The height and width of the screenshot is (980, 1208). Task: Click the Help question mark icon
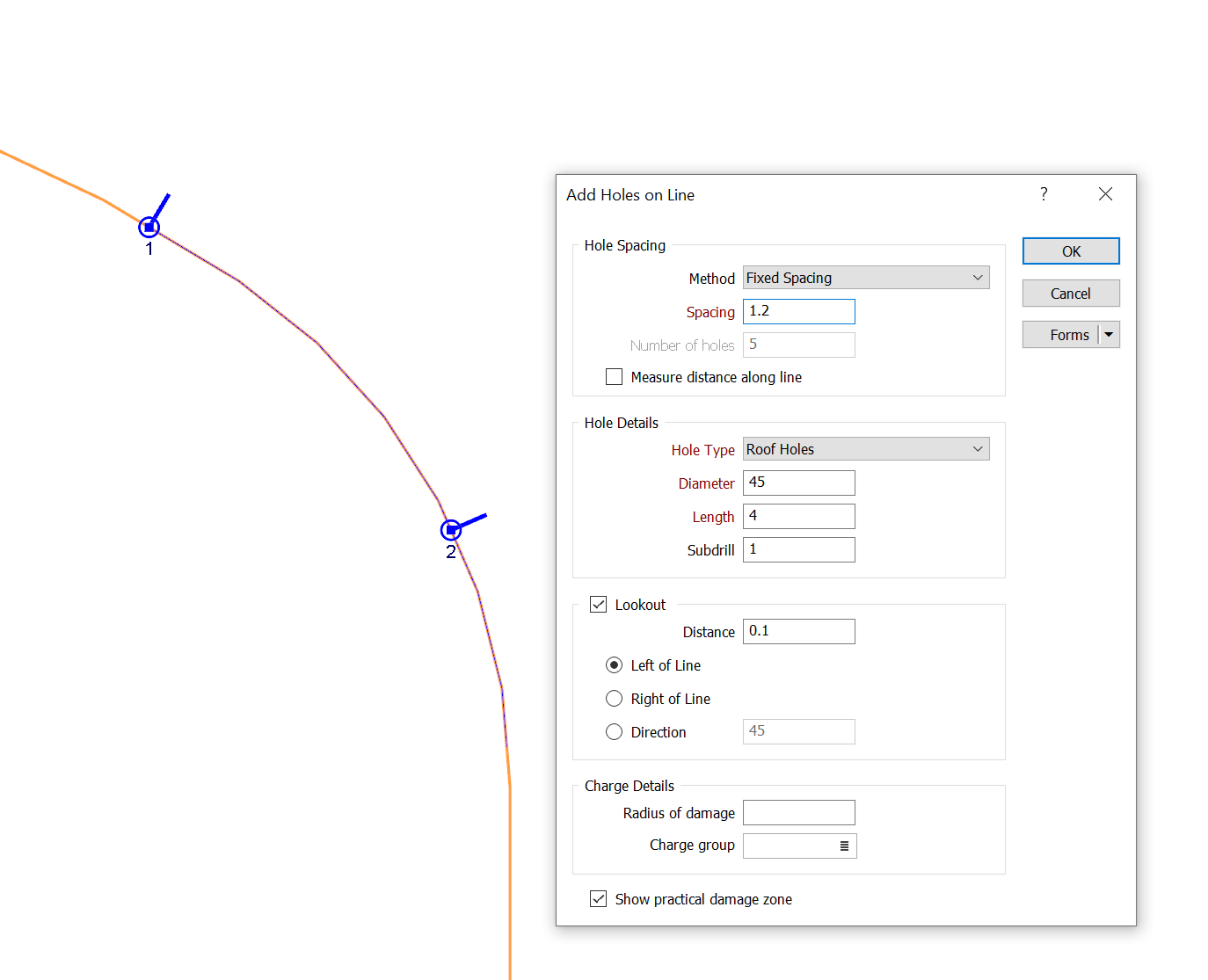[x=1044, y=194]
